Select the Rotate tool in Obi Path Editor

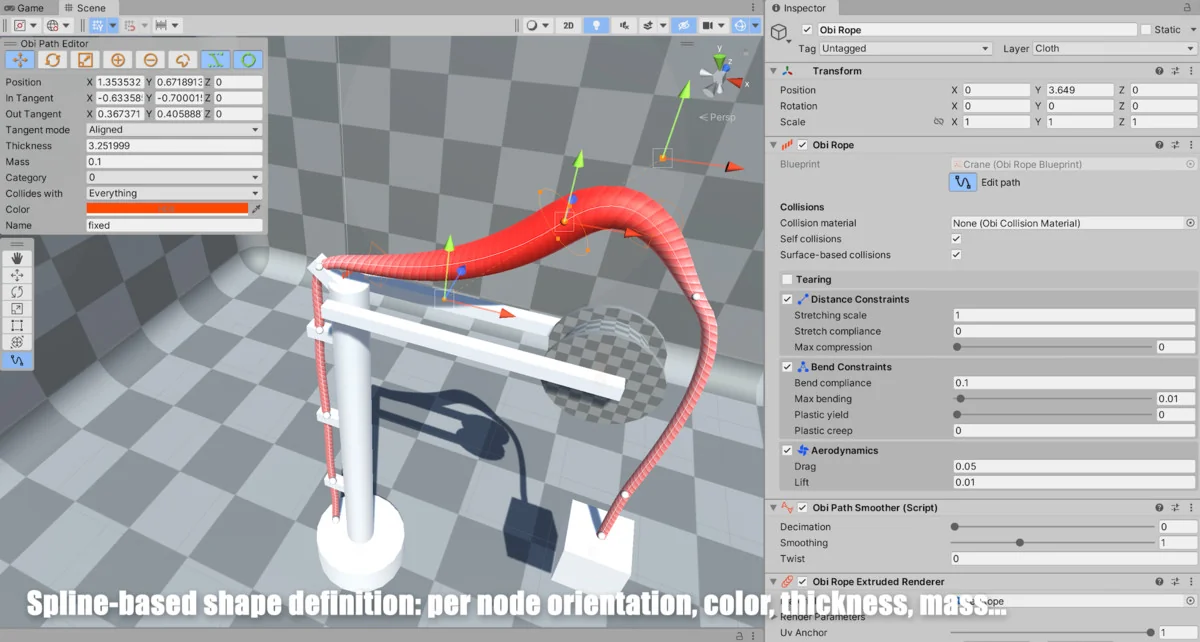[52, 60]
